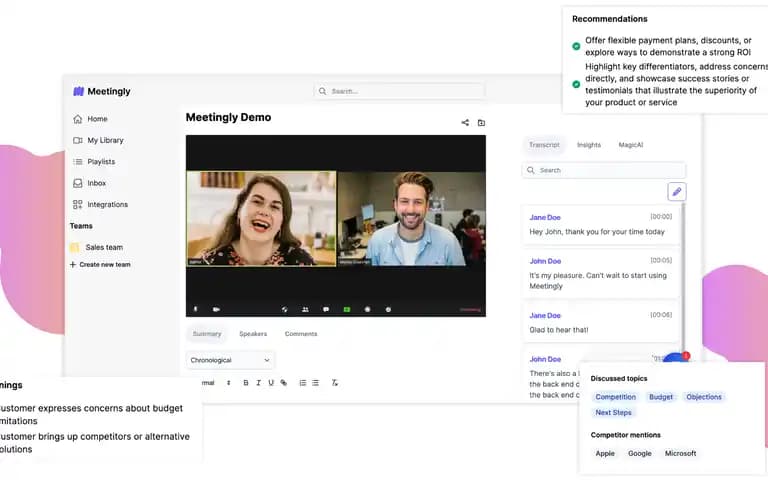Go to Playlists in the sidebar
The height and width of the screenshot is (480, 768).
94,162
